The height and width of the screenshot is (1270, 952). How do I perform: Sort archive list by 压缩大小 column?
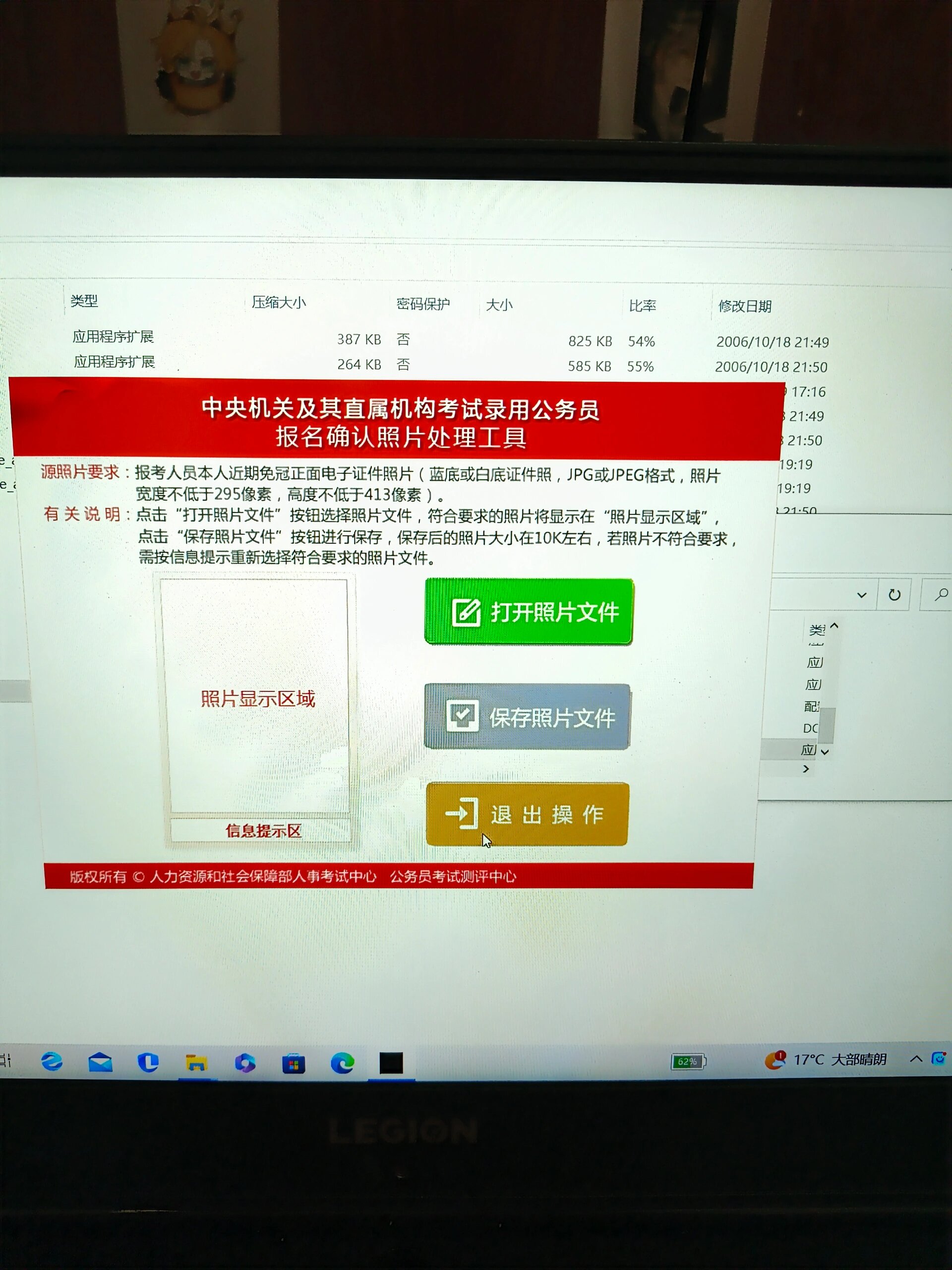pyautogui.click(x=279, y=303)
